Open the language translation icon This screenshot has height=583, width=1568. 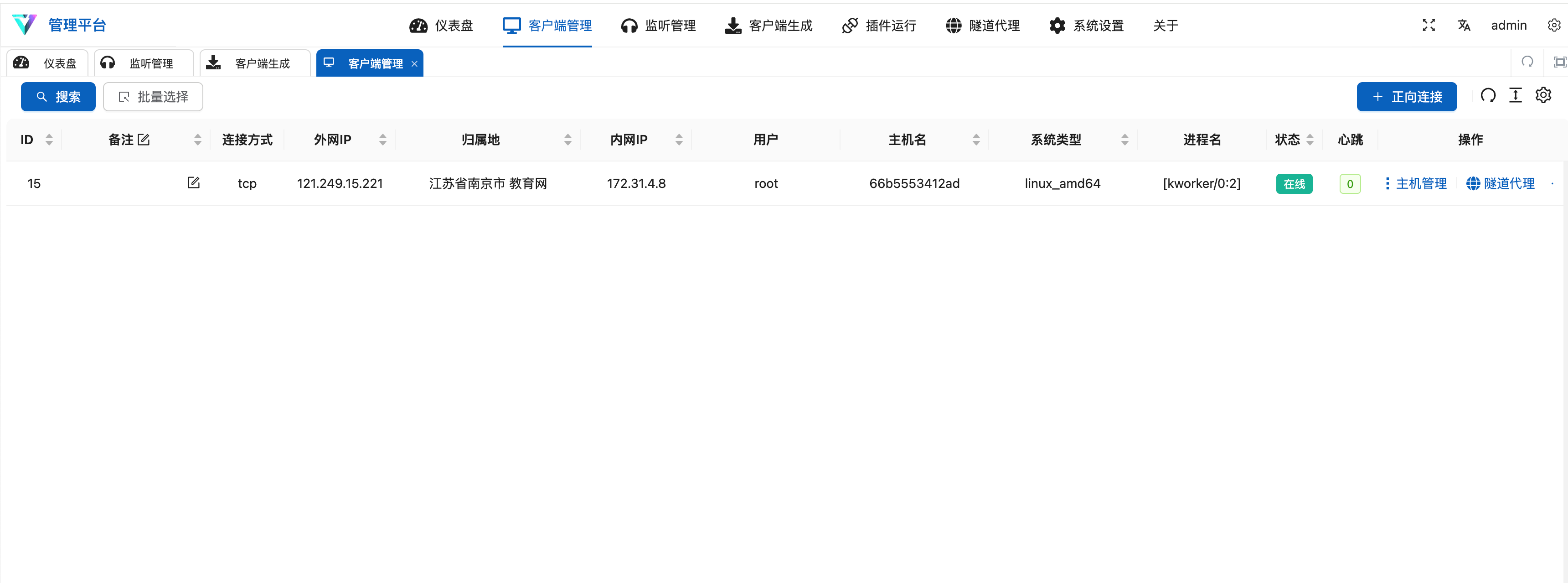tap(1464, 25)
